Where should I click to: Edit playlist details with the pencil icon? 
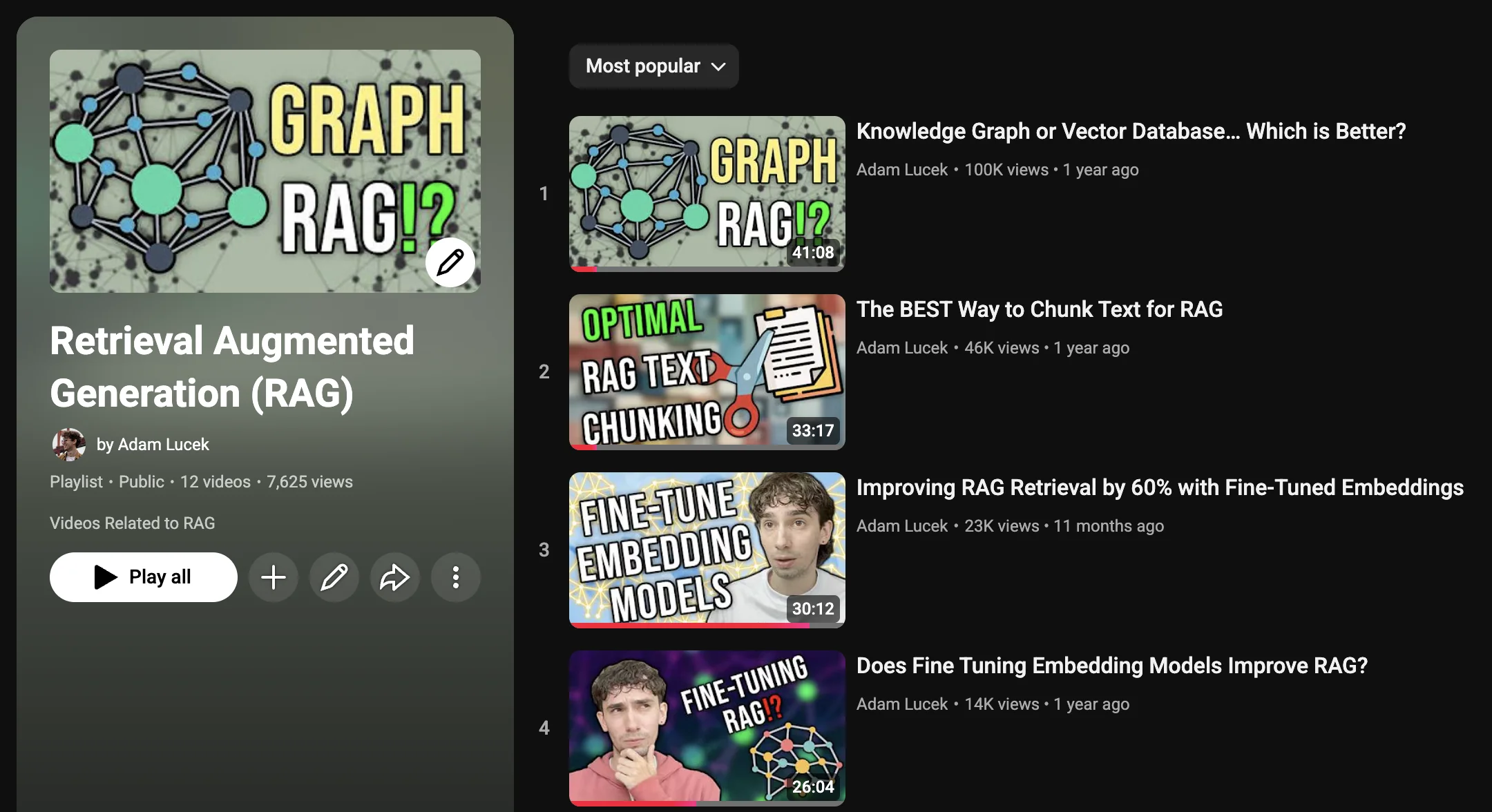point(334,577)
